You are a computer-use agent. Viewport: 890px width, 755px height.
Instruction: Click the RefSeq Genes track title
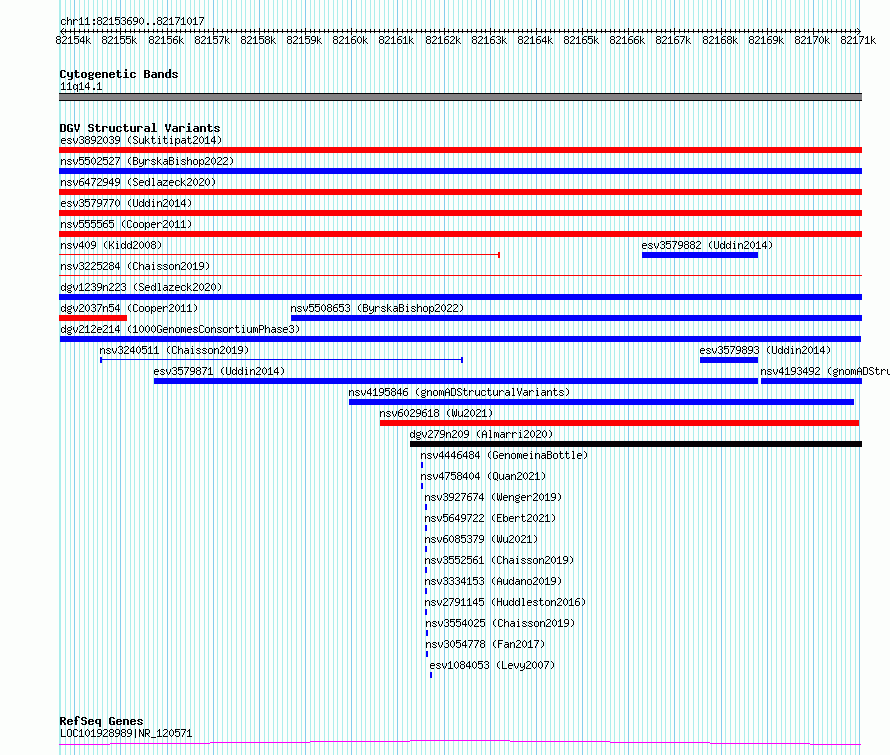click(101, 722)
